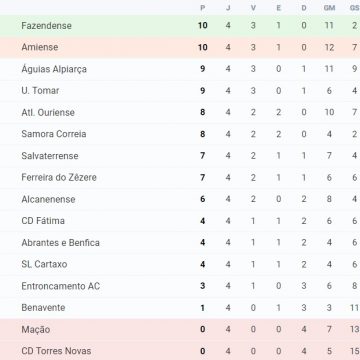This screenshot has width=360, height=360.
Task: Click the Alcanenense team name
Action: click(48, 199)
